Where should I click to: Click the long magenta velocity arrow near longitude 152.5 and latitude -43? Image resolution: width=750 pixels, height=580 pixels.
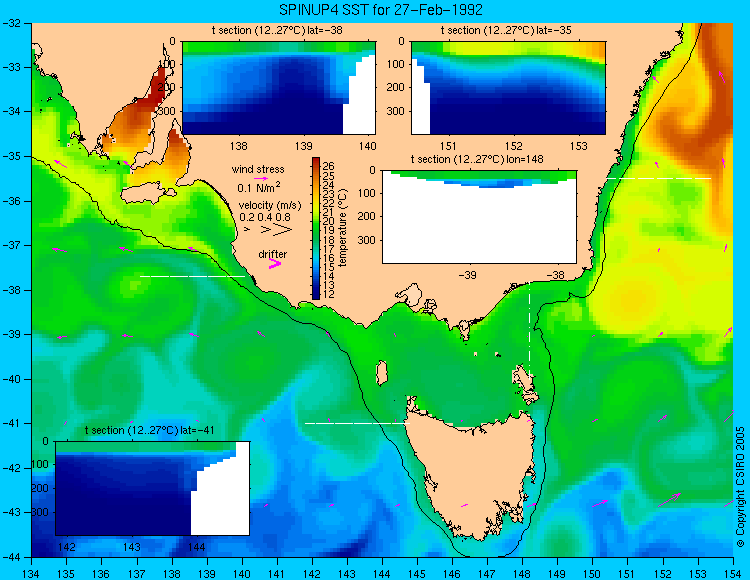click(669, 500)
